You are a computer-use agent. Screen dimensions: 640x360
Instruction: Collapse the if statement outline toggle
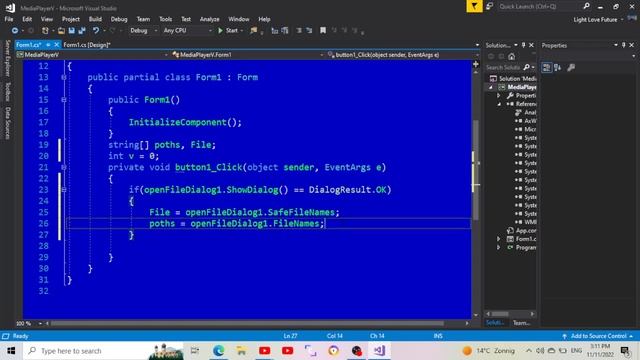(64, 189)
